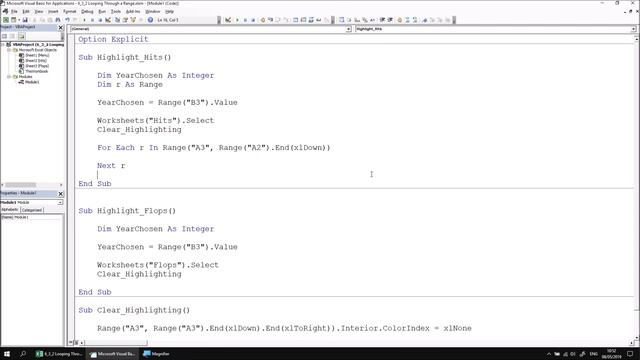The height and width of the screenshot is (360, 640).
Task: Open the Immediate Window icon
Action: coord(303,20)
